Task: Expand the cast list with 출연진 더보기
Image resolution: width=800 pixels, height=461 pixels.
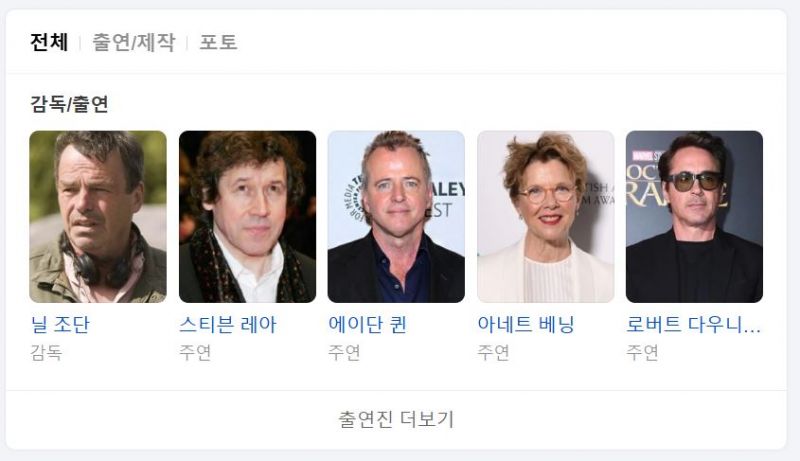Action: [396, 420]
